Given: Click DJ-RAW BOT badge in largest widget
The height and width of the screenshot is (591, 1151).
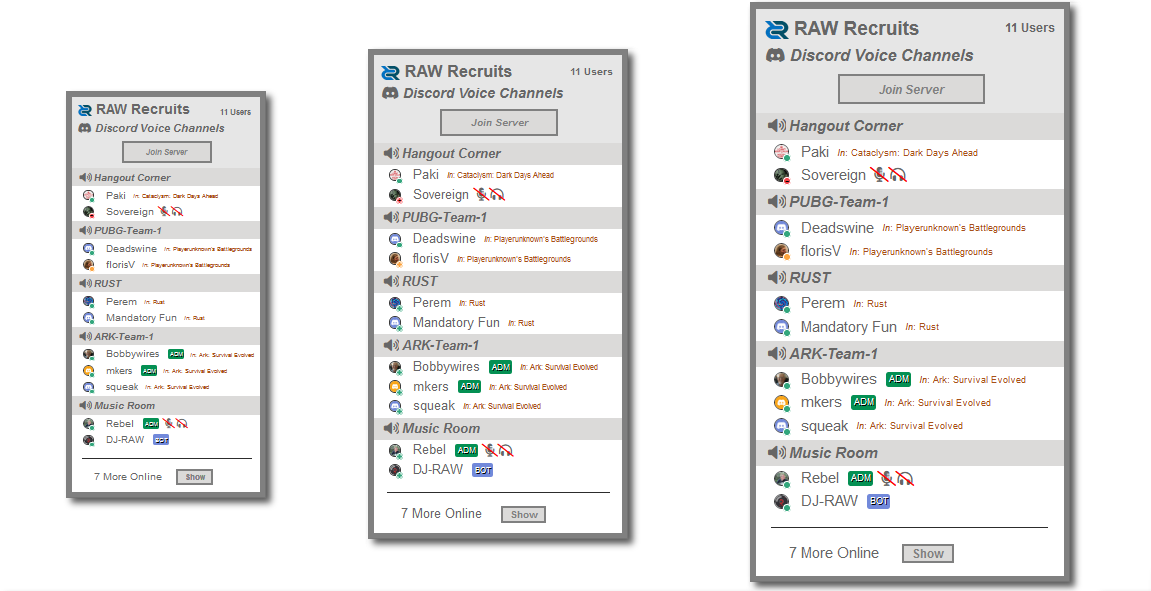Looking at the screenshot, I should click(879, 501).
